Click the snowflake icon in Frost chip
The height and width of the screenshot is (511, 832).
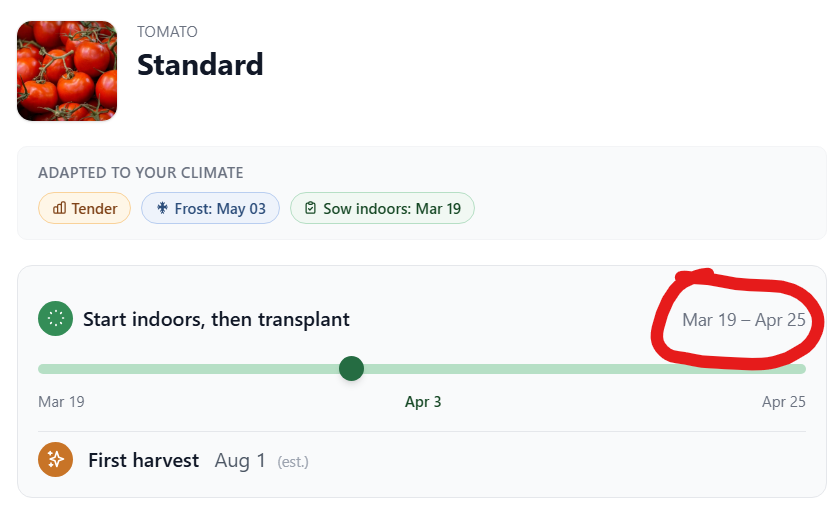tap(162, 208)
